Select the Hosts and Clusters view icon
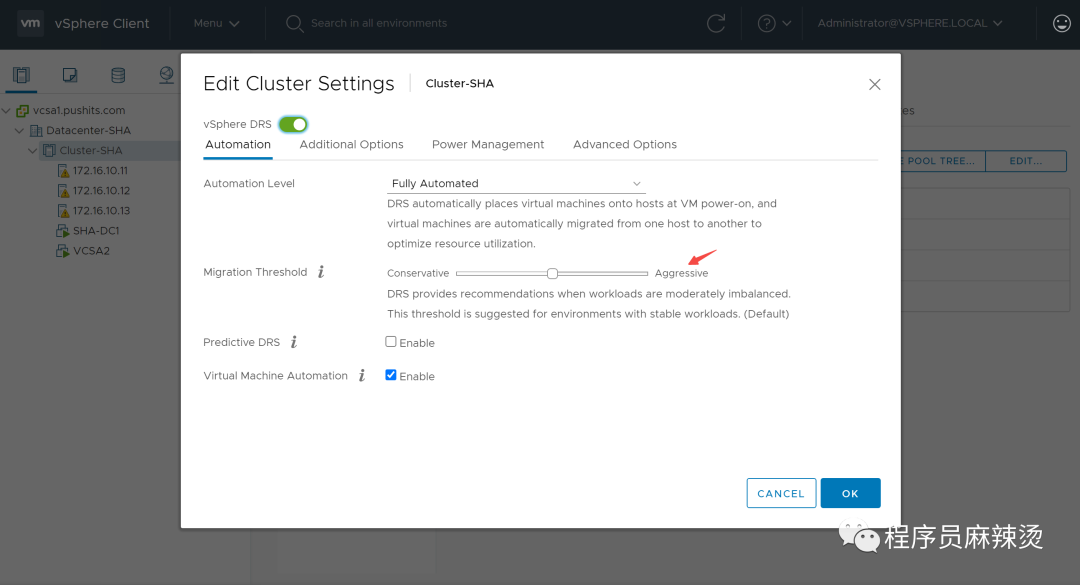Viewport: 1080px width, 585px height. click(x=21, y=74)
